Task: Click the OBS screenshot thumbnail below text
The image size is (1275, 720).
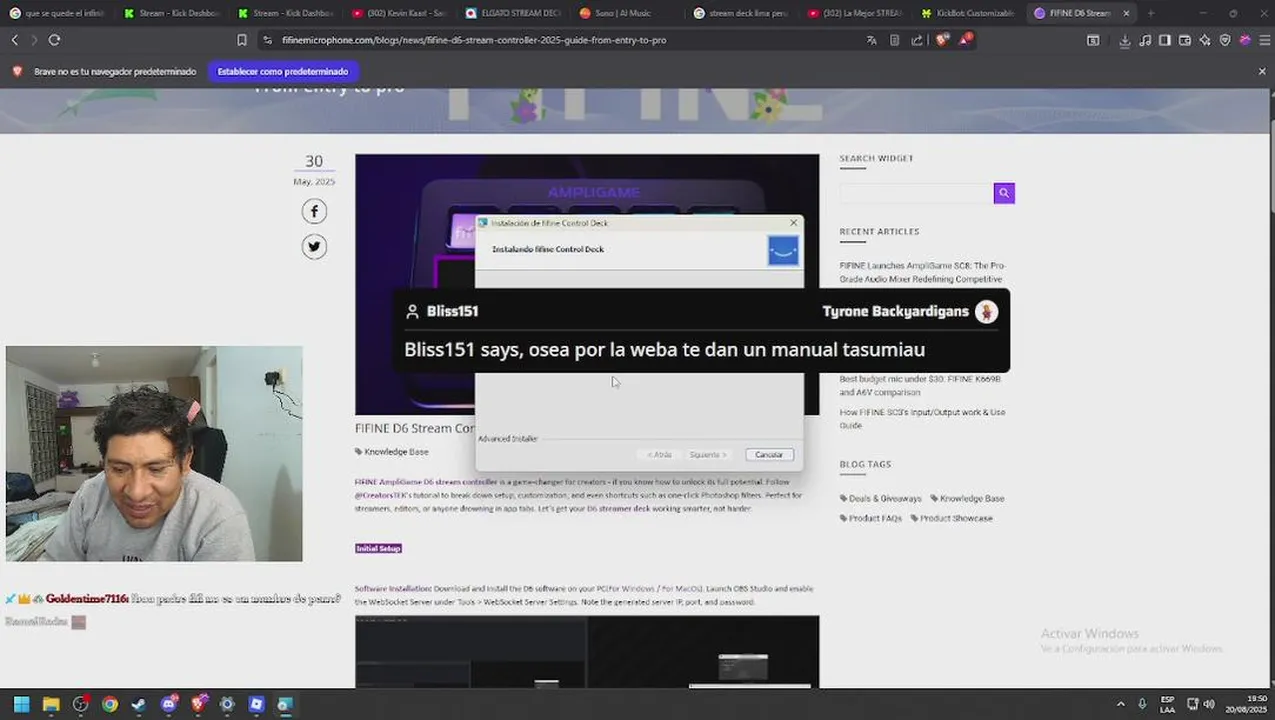Action: 587,651
